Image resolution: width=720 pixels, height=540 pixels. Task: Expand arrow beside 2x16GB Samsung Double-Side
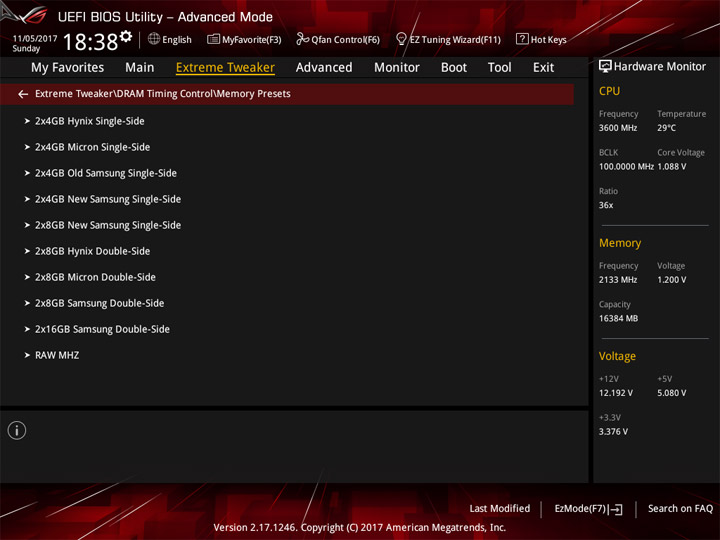(27, 329)
